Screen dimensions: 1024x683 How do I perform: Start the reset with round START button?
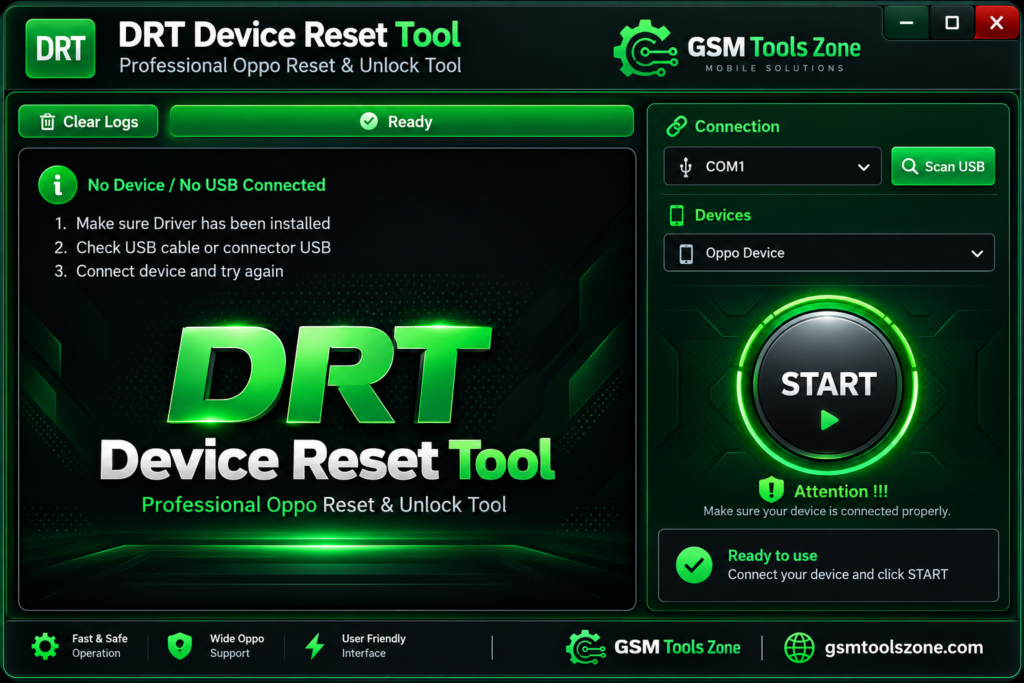tap(828, 384)
